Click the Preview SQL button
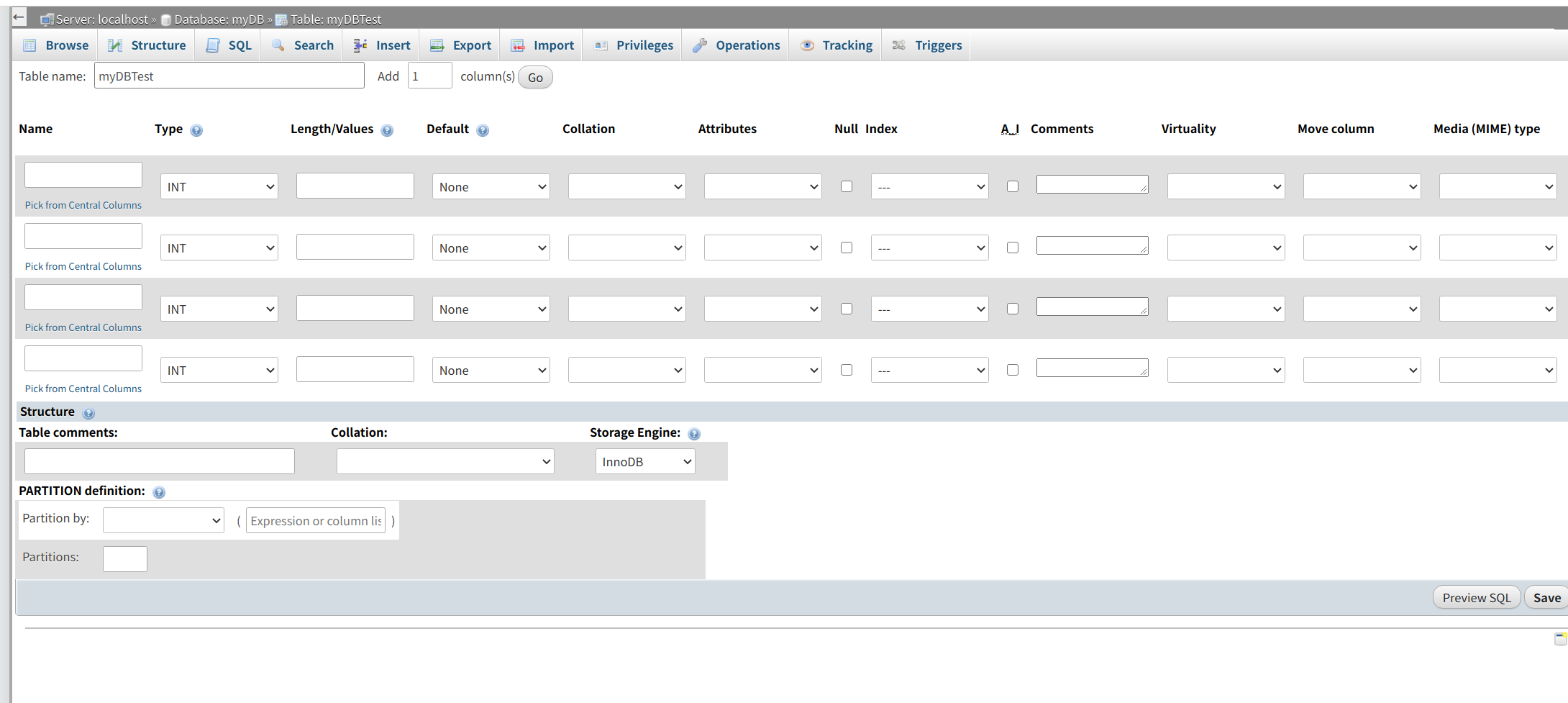 click(x=1476, y=597)
